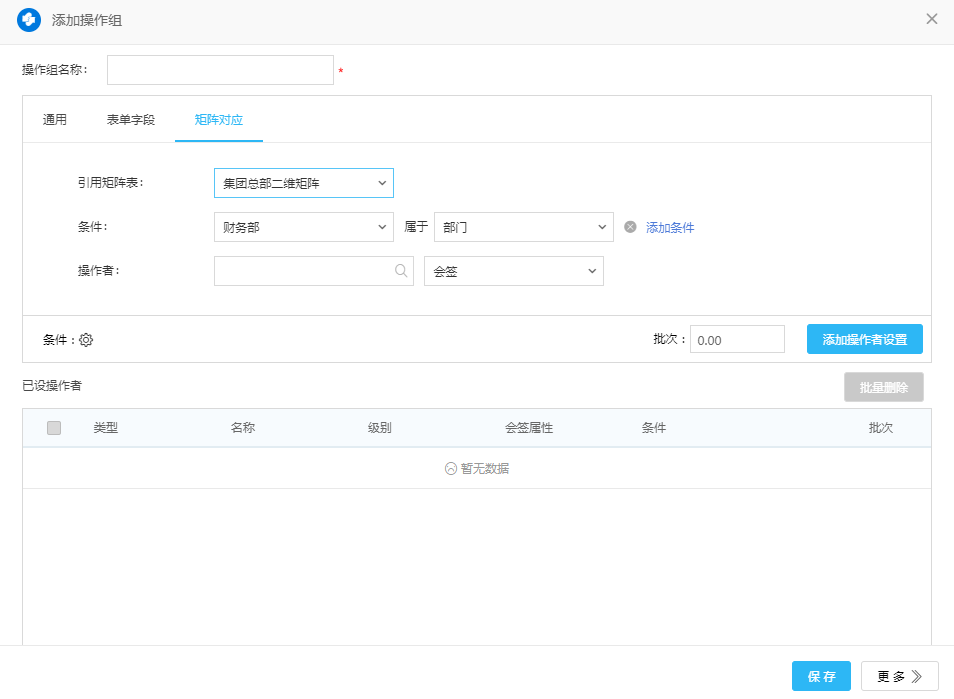The width and height of the screenshot is (954, 699).
Task: Close the 添加操作组 dialog
Action: 932,19
